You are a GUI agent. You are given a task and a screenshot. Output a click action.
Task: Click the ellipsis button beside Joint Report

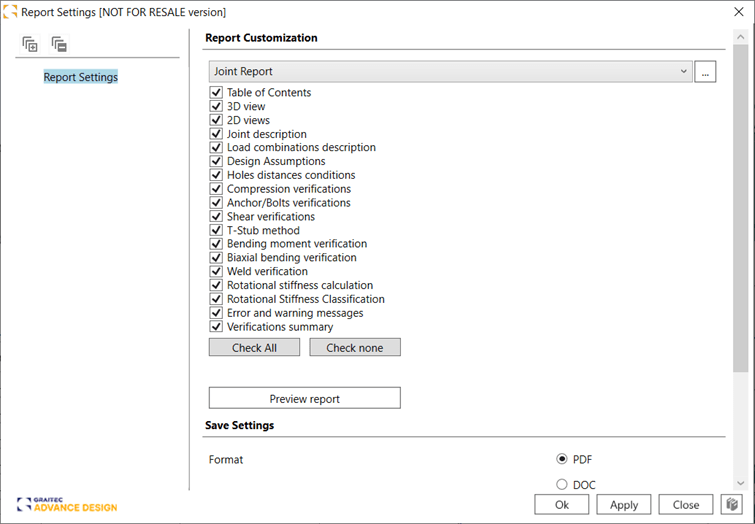[705, 72]
